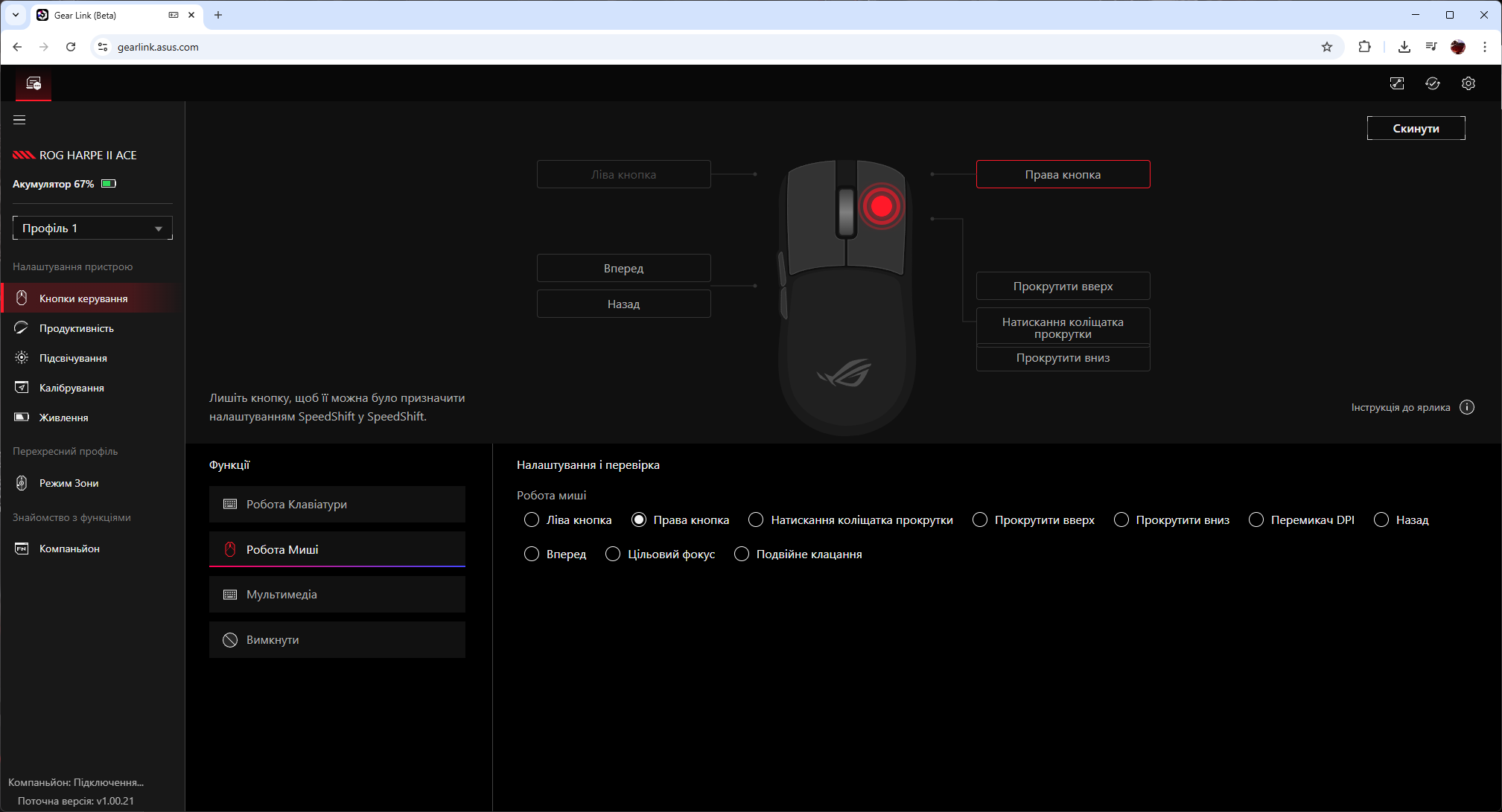This screenshot has width=1502, height=812.
Task: Select the Вперед mouse button mapping
Action: (x=623, y=268)
